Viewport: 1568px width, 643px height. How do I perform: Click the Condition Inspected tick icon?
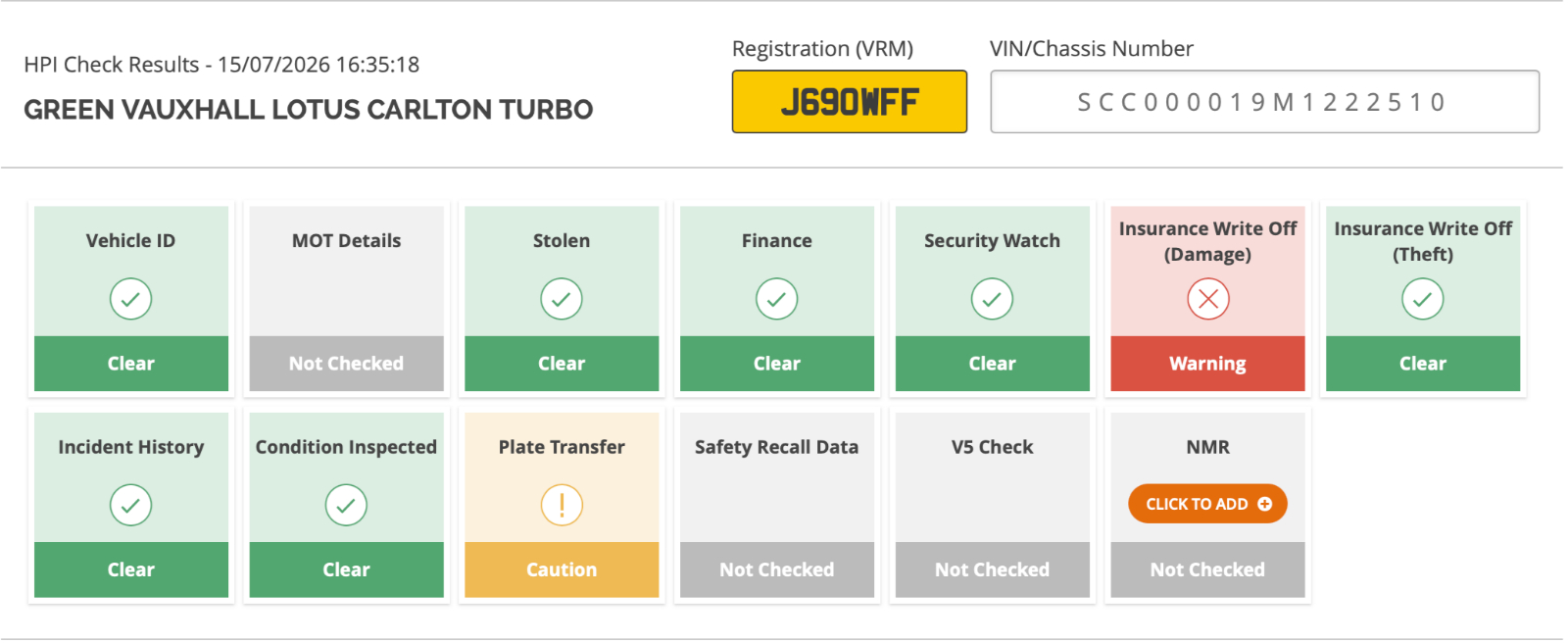point(346,505)
